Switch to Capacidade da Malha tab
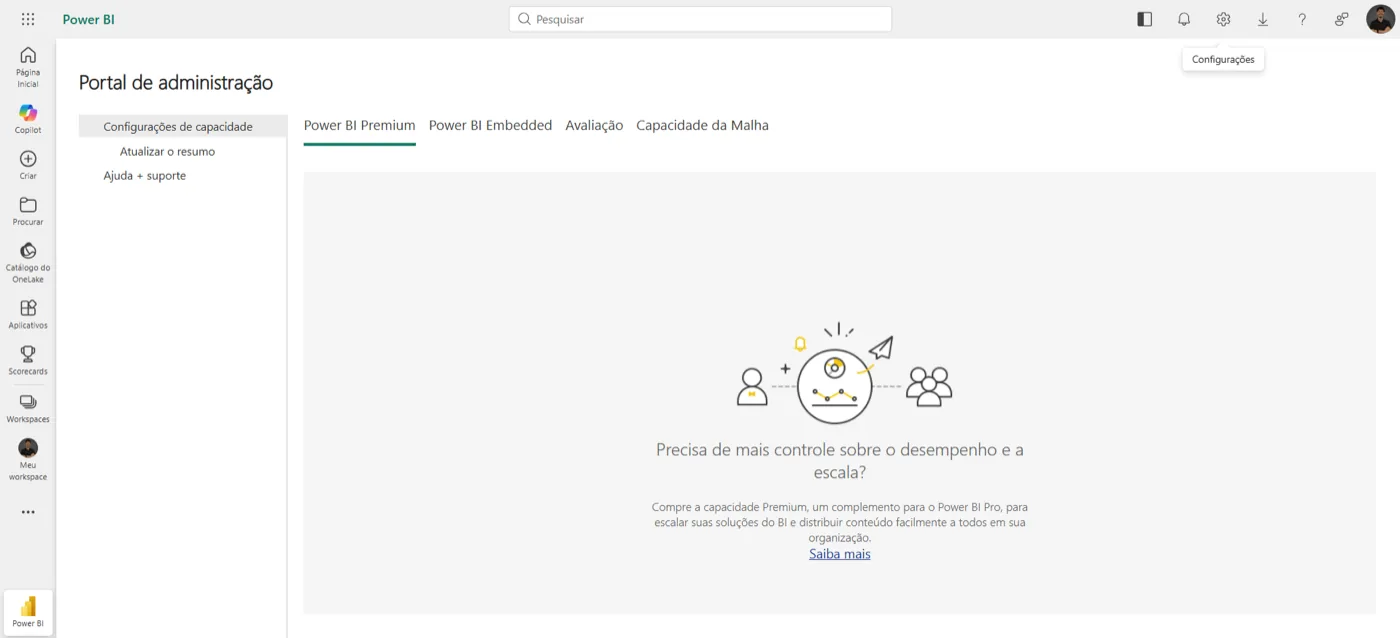The image size is (1400, 638). pos(702,125)
